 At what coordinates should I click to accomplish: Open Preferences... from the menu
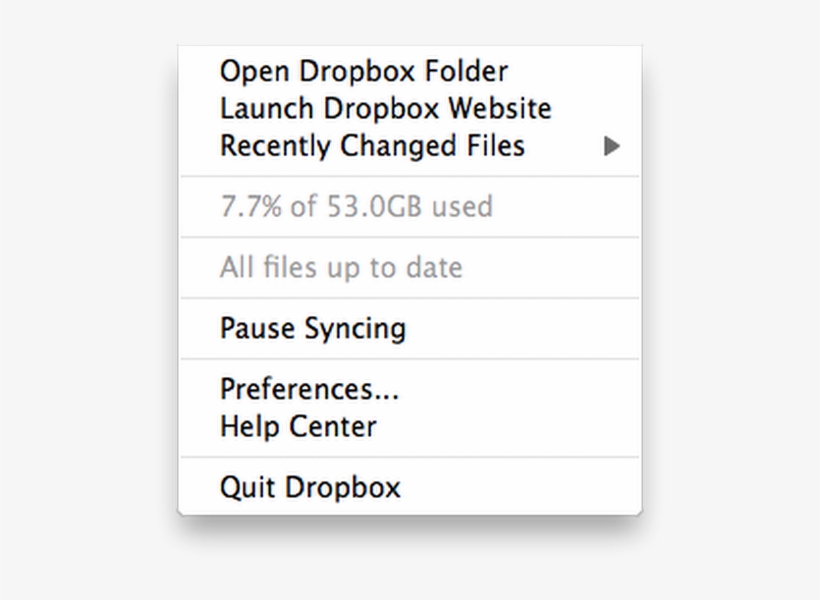click(x=309, y=389)
